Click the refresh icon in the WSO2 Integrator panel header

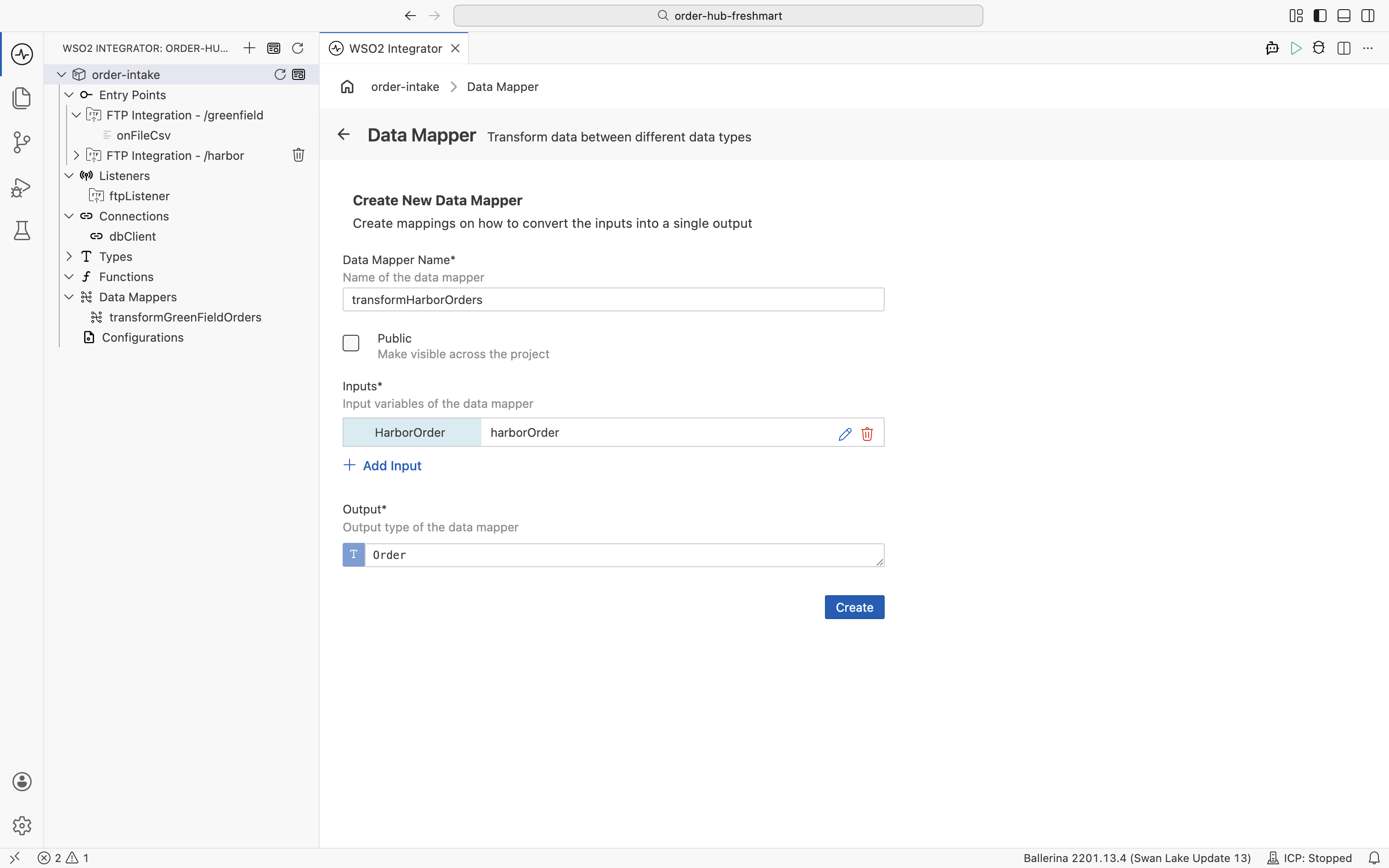pos(297,48)
